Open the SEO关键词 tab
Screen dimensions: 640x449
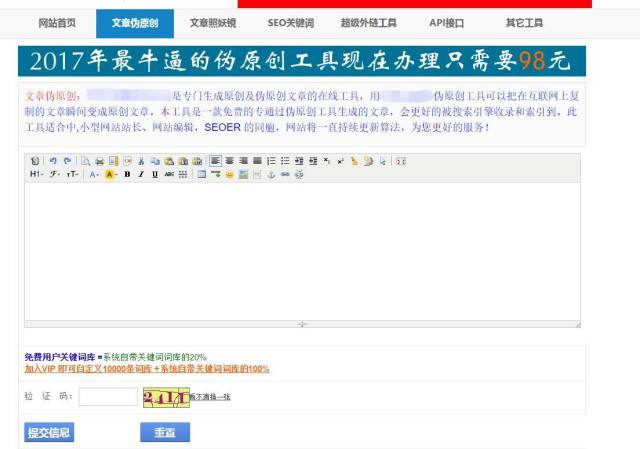point(291,23)
